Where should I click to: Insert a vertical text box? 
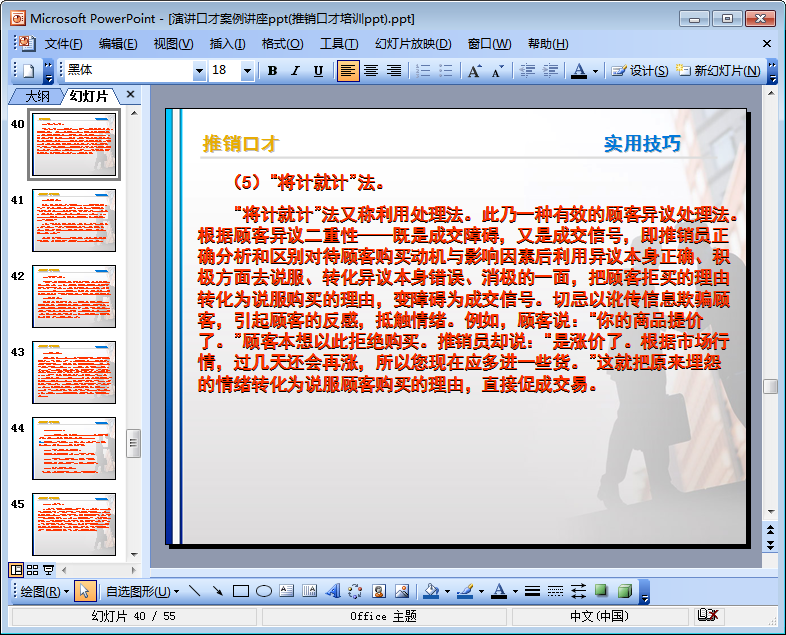pyautogui.click(x=310, y=591)
